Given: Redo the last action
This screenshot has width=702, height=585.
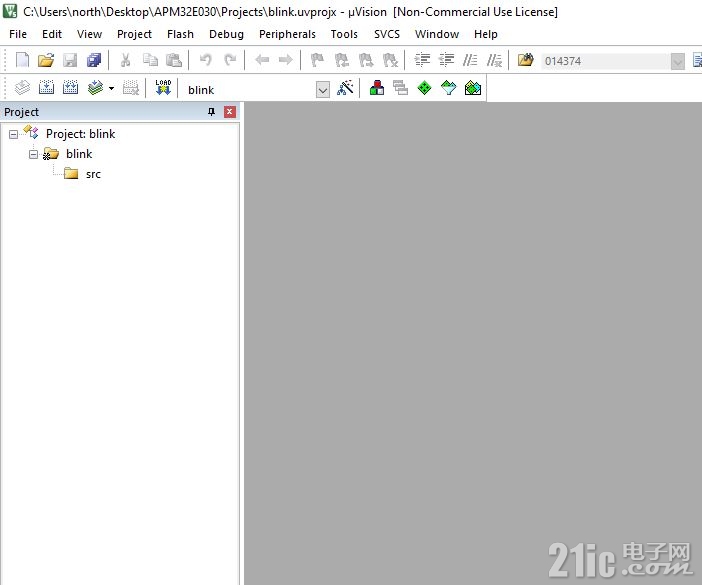Looking at the screenshot, I should (230, 60).
